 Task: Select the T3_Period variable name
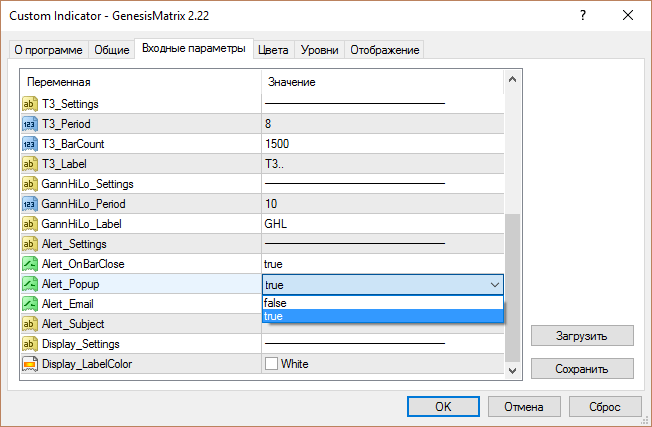click(66, 124)
